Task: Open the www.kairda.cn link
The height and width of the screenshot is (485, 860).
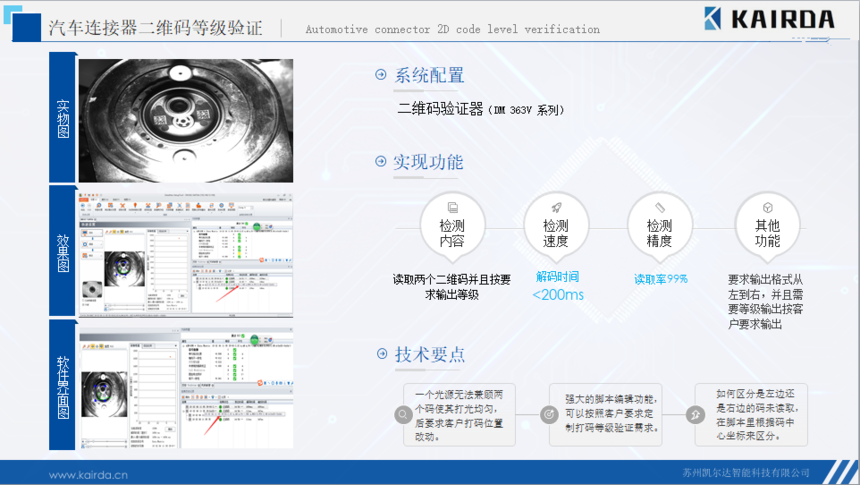Action: click(88, 475)
